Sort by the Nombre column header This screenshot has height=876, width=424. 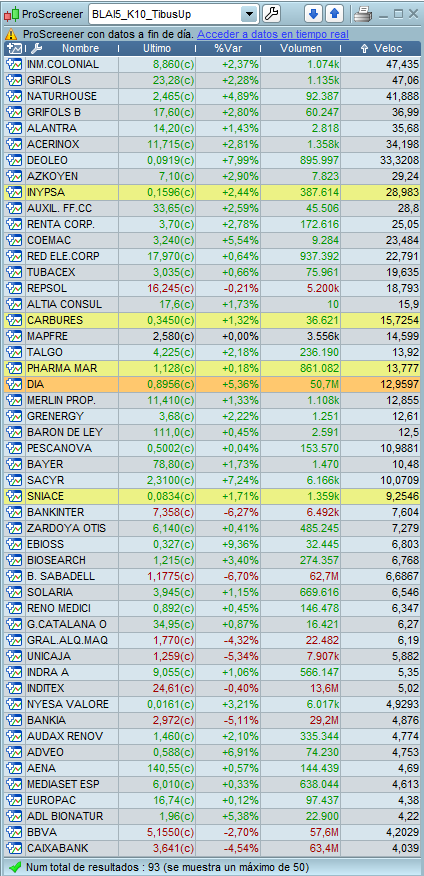[80, 49]
